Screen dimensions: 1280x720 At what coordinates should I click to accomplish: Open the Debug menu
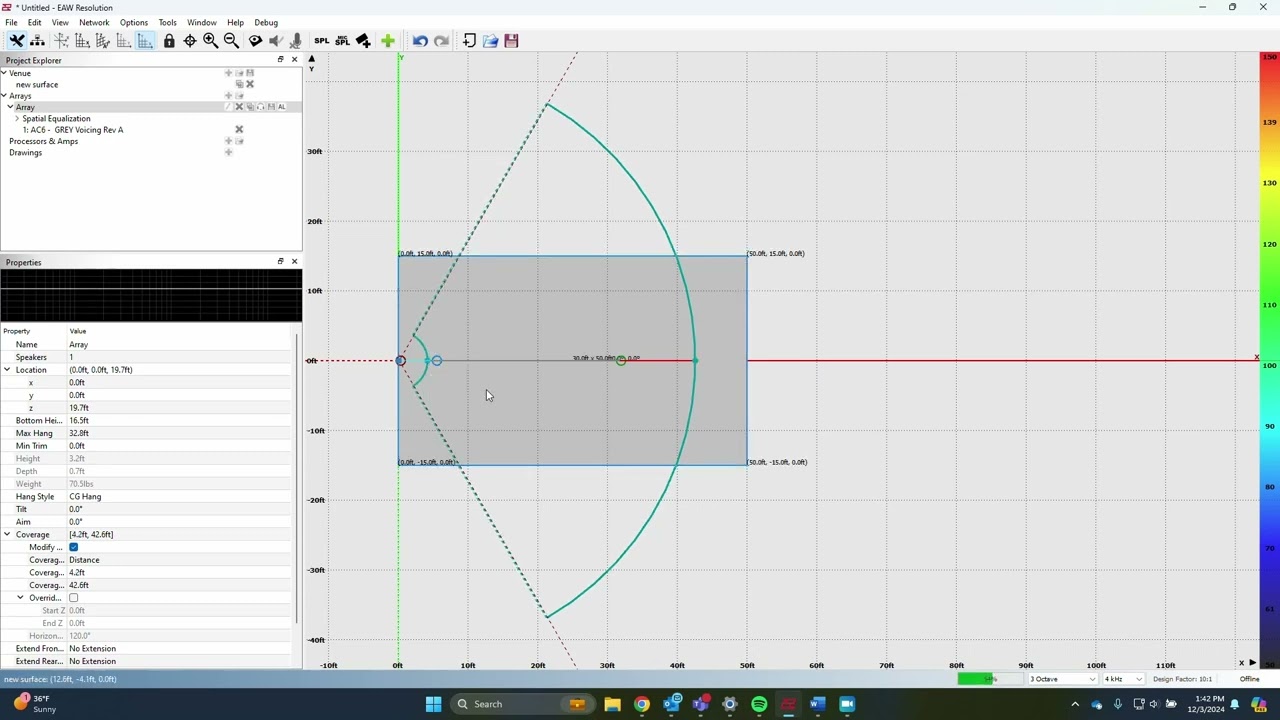pos(266,22)
